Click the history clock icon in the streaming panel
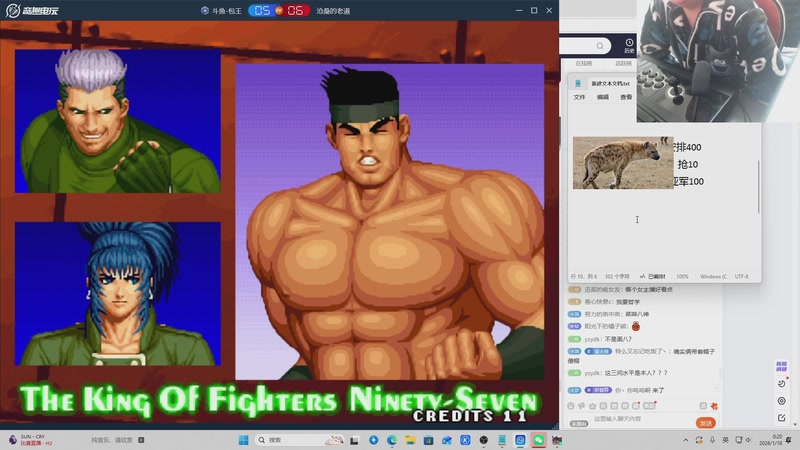The height and width of the screenshot is (450, 800). [629, 43]
